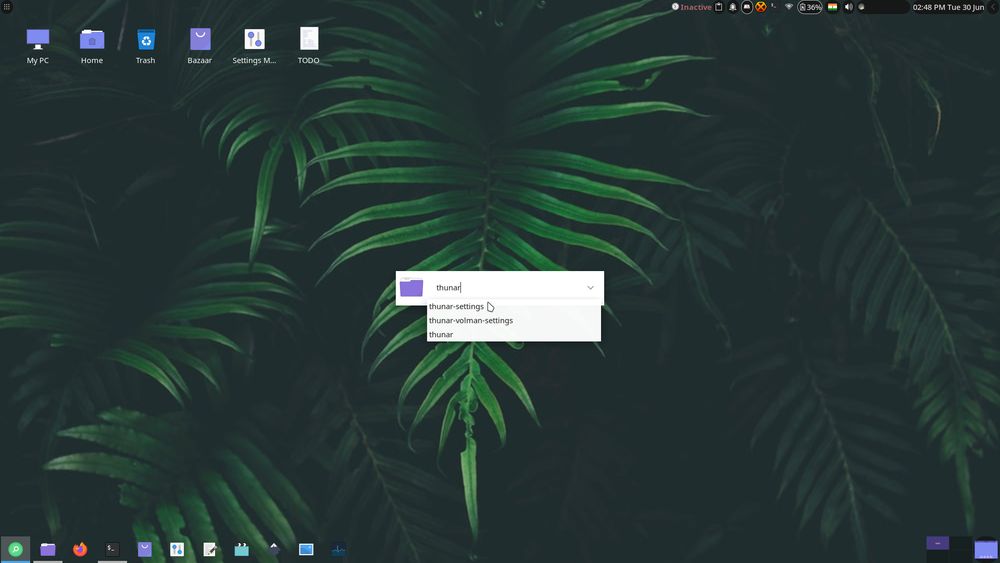Choose thunar-volman-settings in the autocomplete list
The width and height of the screenshot is (1000, 563).
471,321
